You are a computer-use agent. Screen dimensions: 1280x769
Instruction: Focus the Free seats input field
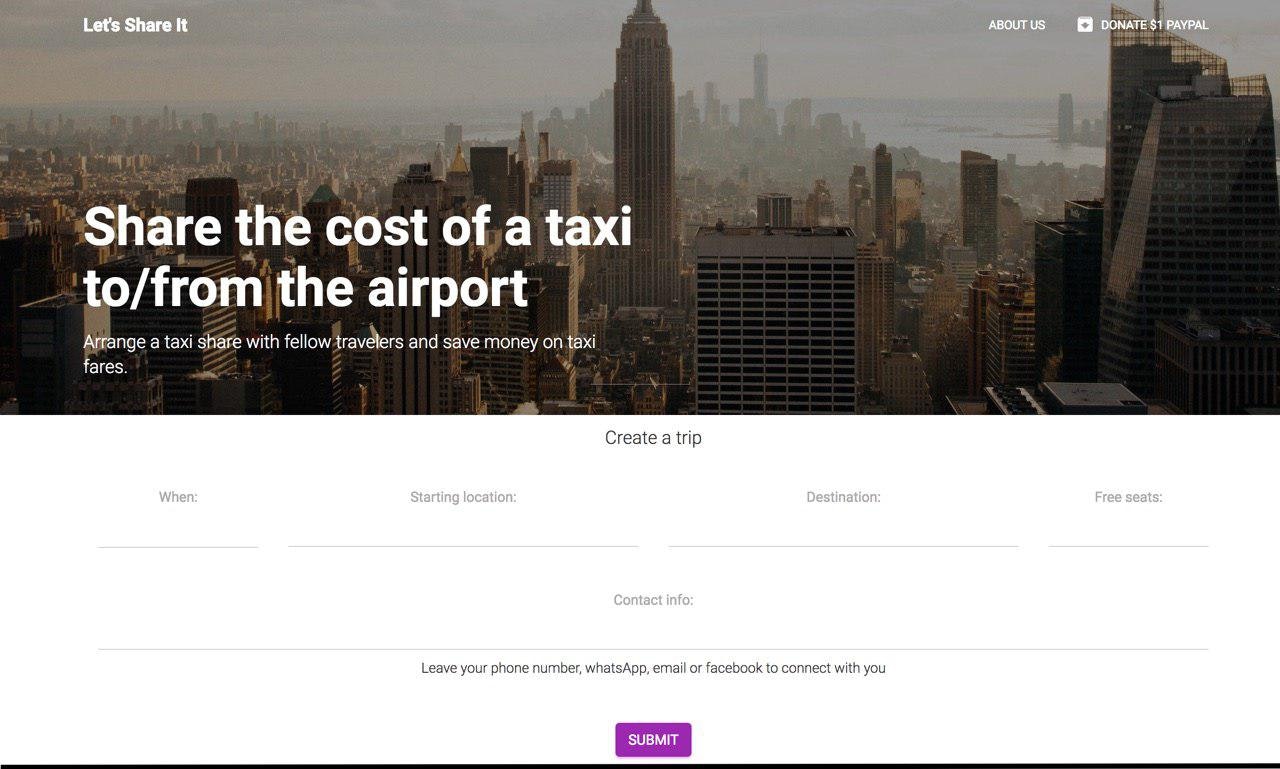point(1128,531)
